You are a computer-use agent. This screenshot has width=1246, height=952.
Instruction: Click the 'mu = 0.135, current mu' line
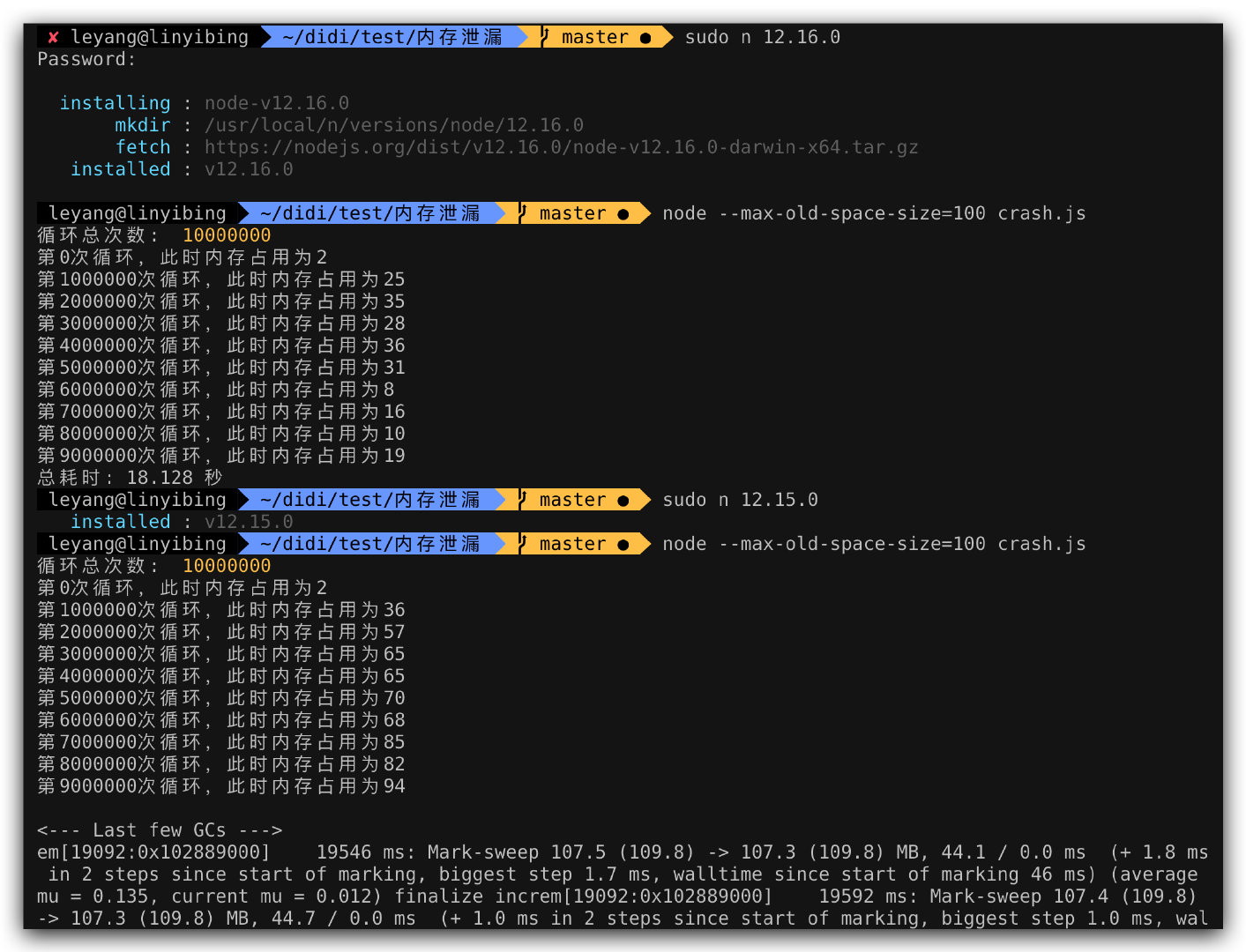click(x=617, y=896)
